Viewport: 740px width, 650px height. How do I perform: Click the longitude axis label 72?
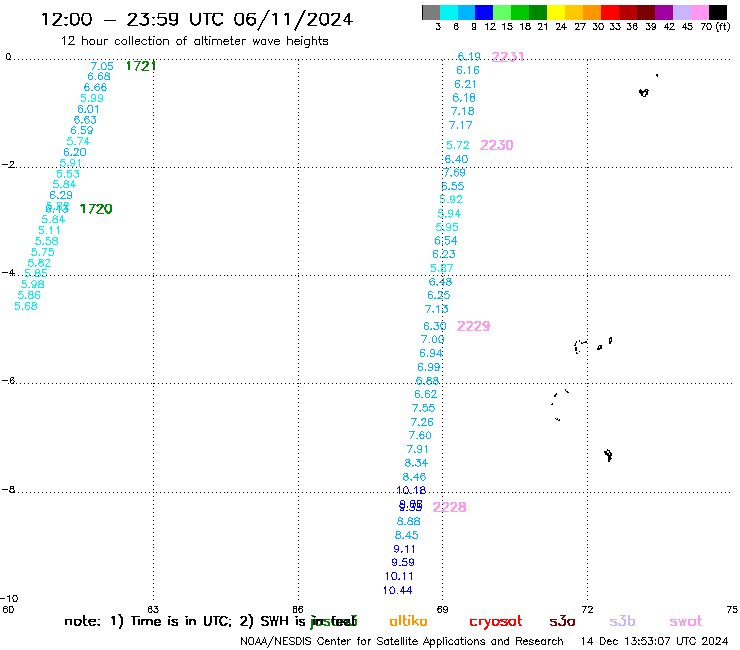[x=587, y=609]
